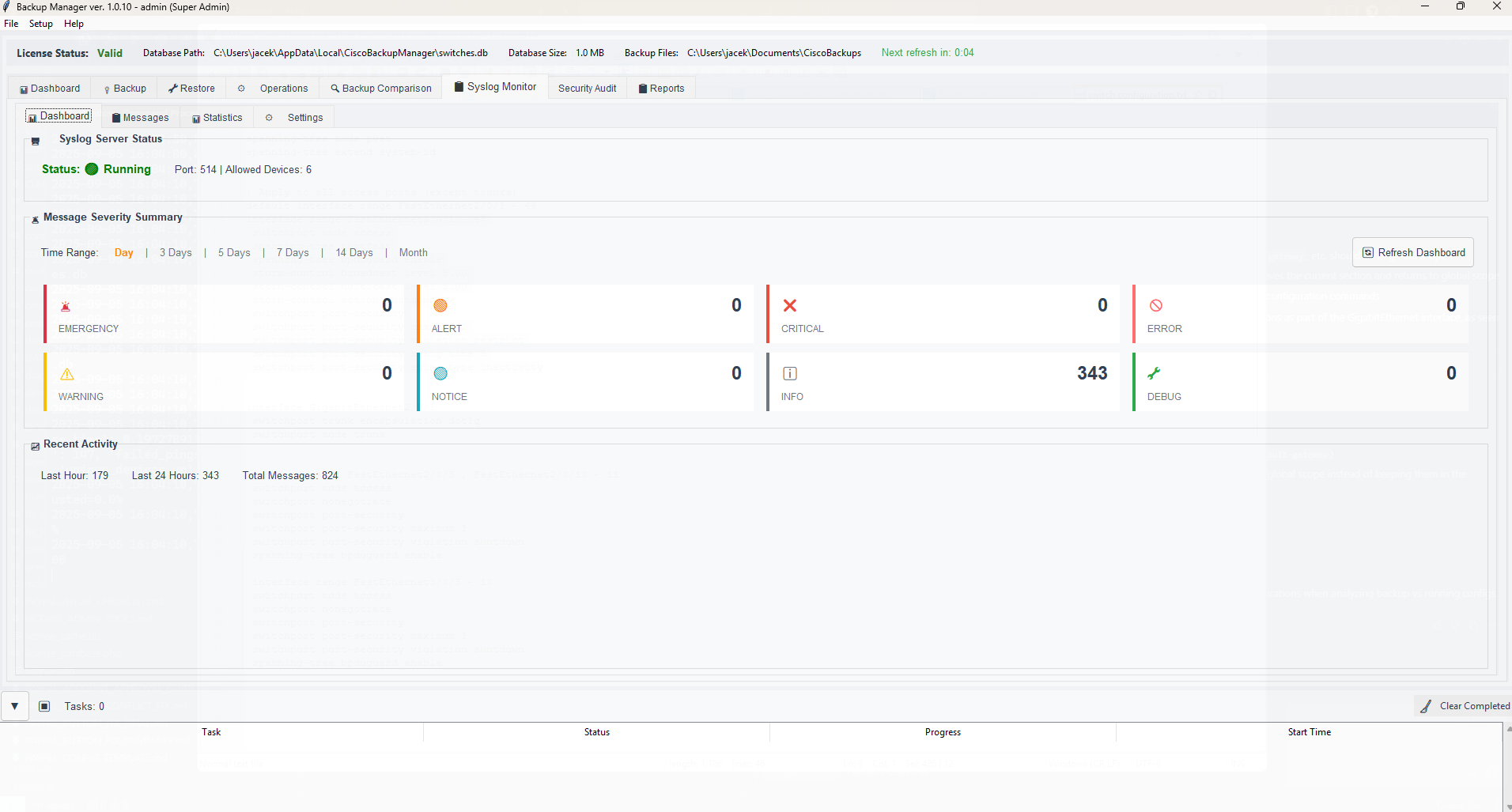1512x812 pixels.
Task: Set time range to 7 Days
Action: [293, 253]
